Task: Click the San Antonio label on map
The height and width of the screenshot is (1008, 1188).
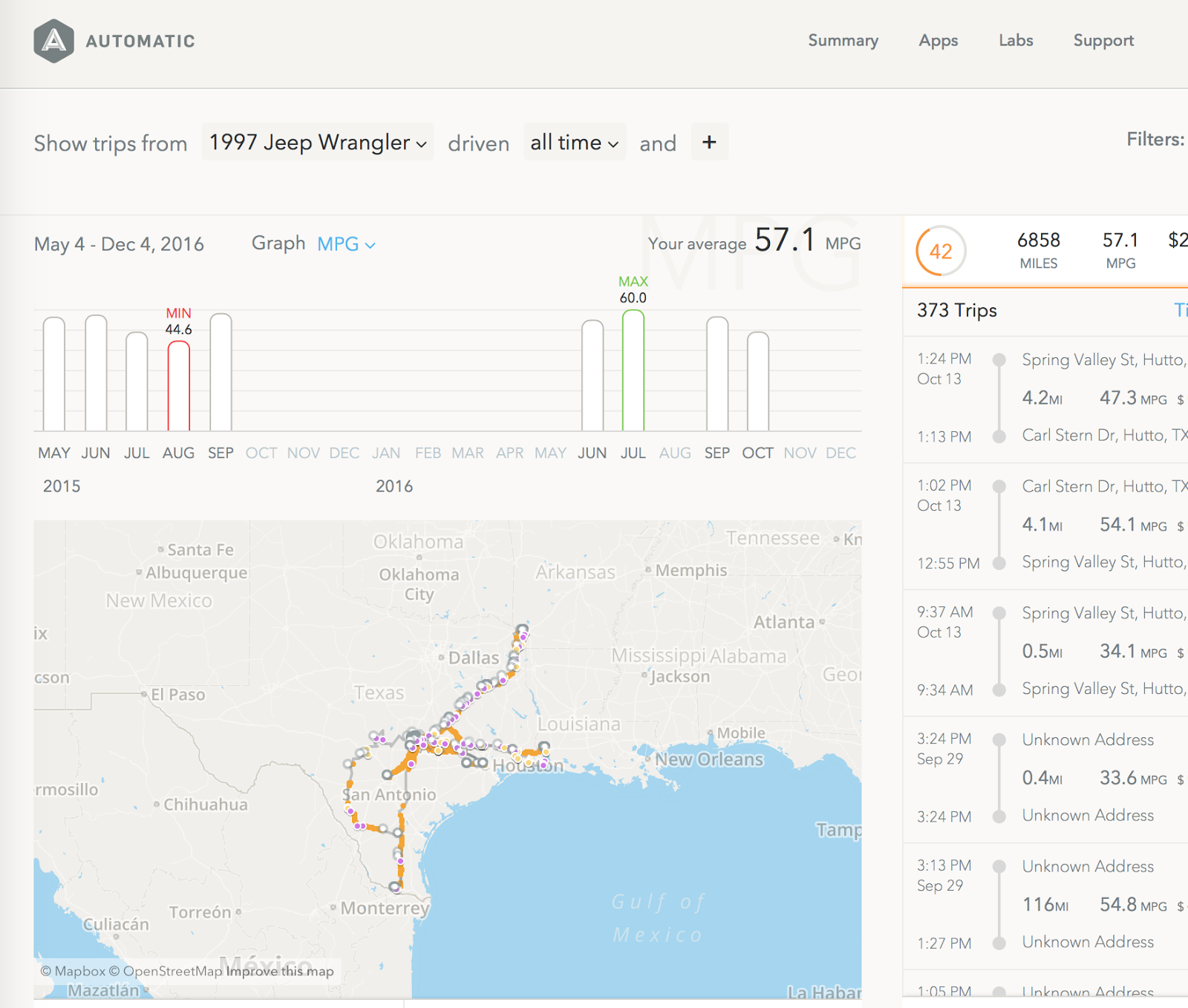Action: tap(389, 794)
